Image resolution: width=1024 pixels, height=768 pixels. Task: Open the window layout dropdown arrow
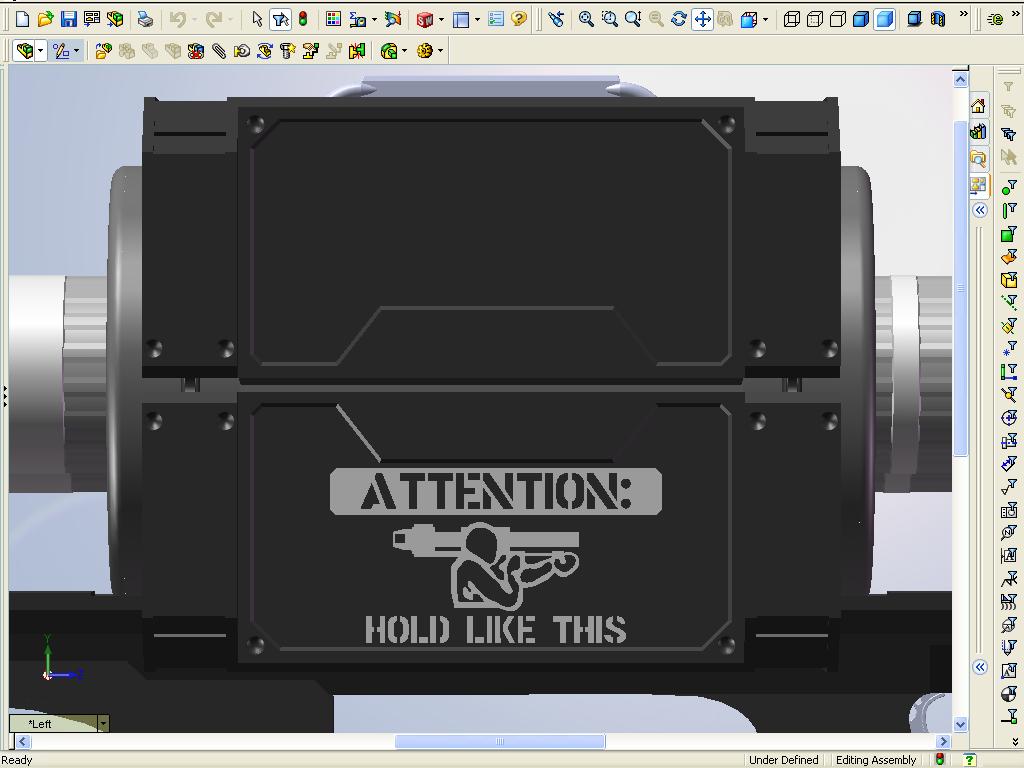[x=477, y=20]
